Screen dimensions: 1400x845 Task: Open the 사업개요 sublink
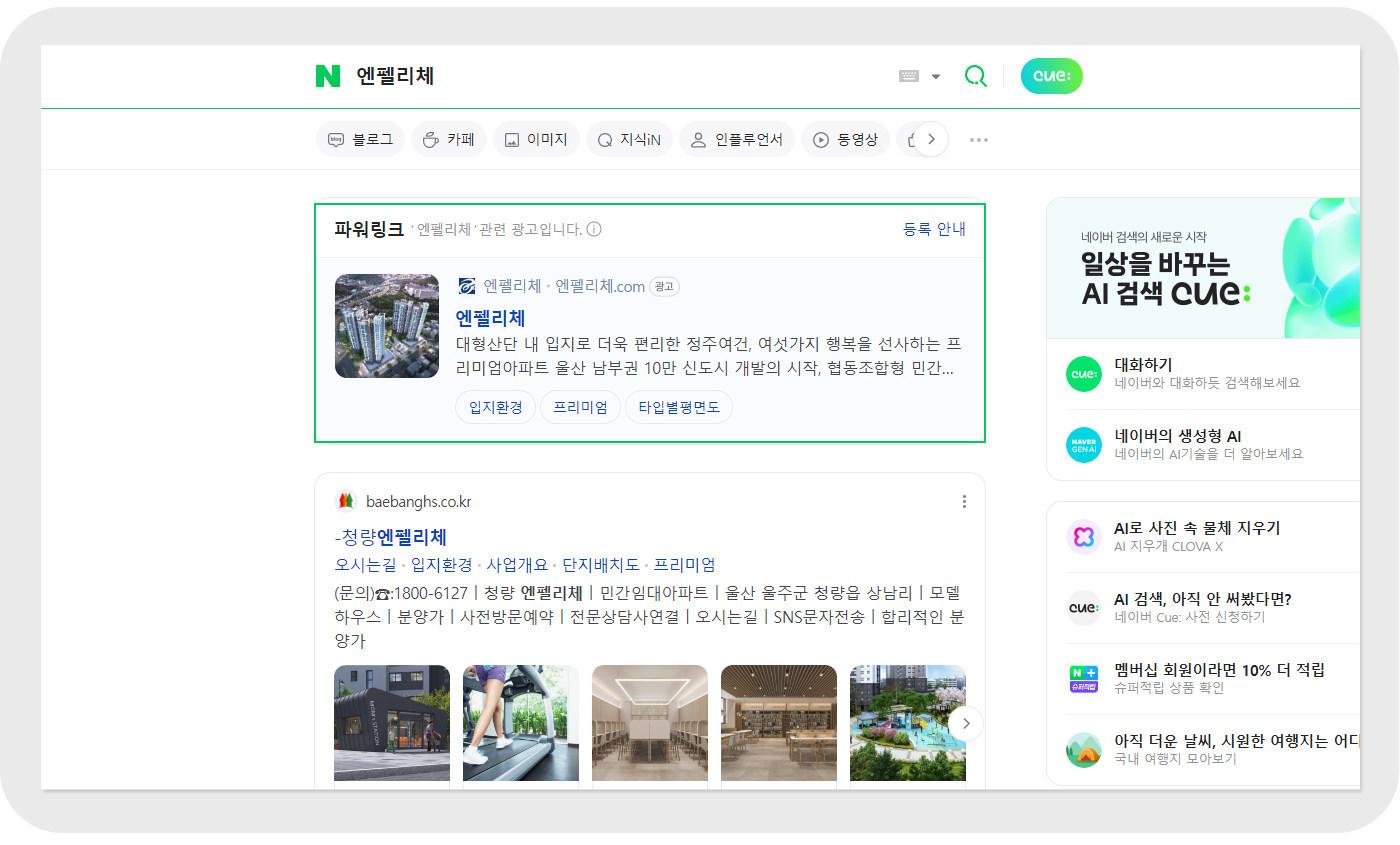click(x=517, y=565)
